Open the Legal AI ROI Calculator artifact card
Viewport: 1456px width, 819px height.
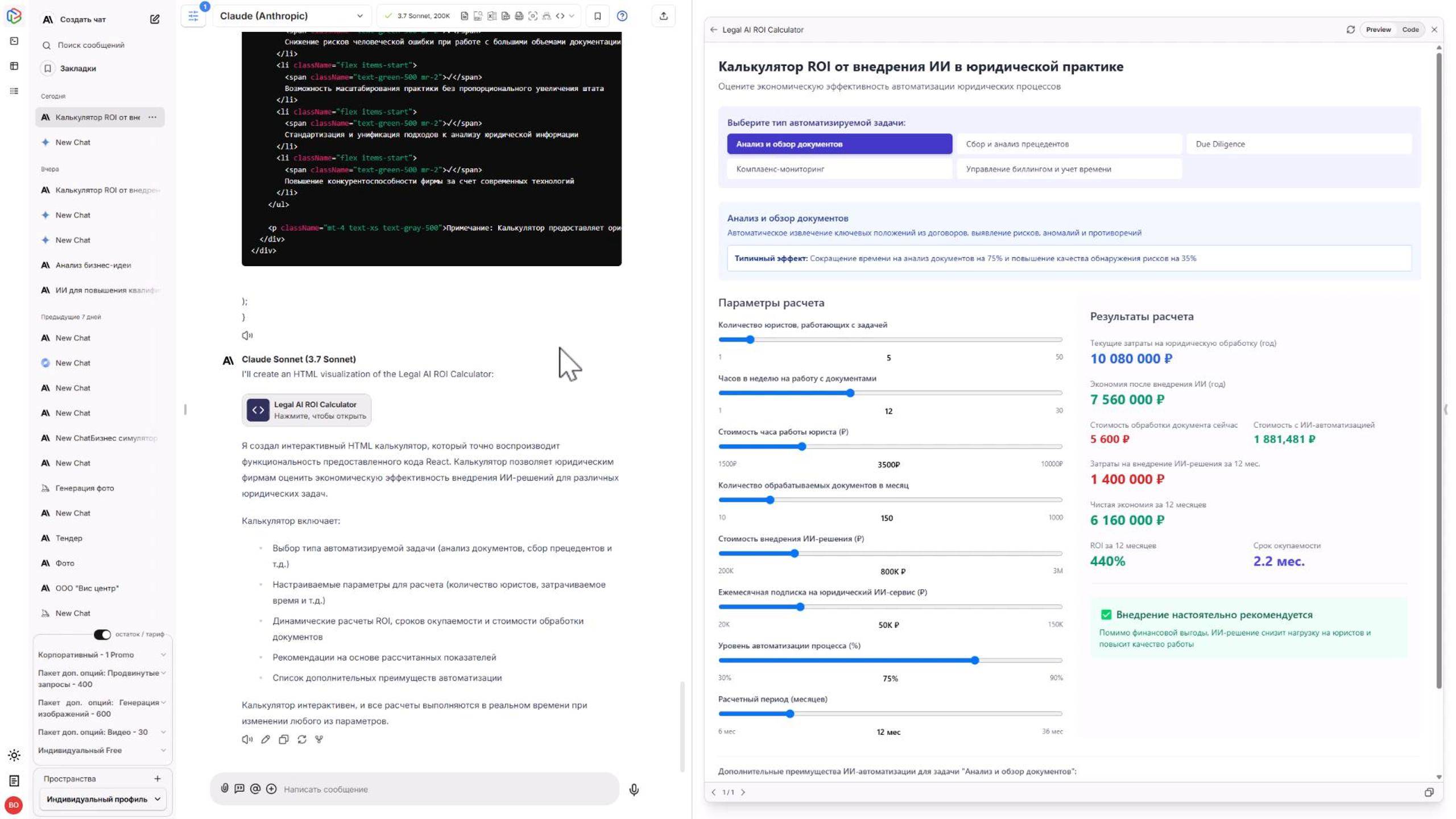[307, 409]
